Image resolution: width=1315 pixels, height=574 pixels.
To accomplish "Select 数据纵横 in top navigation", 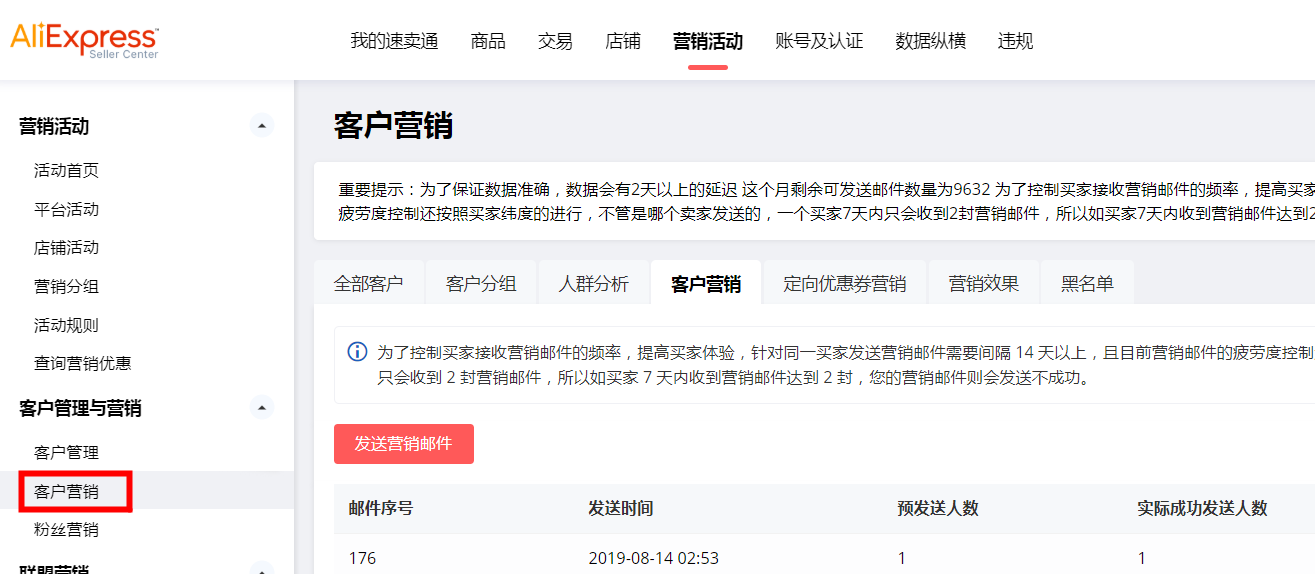I will coord(930,41).
